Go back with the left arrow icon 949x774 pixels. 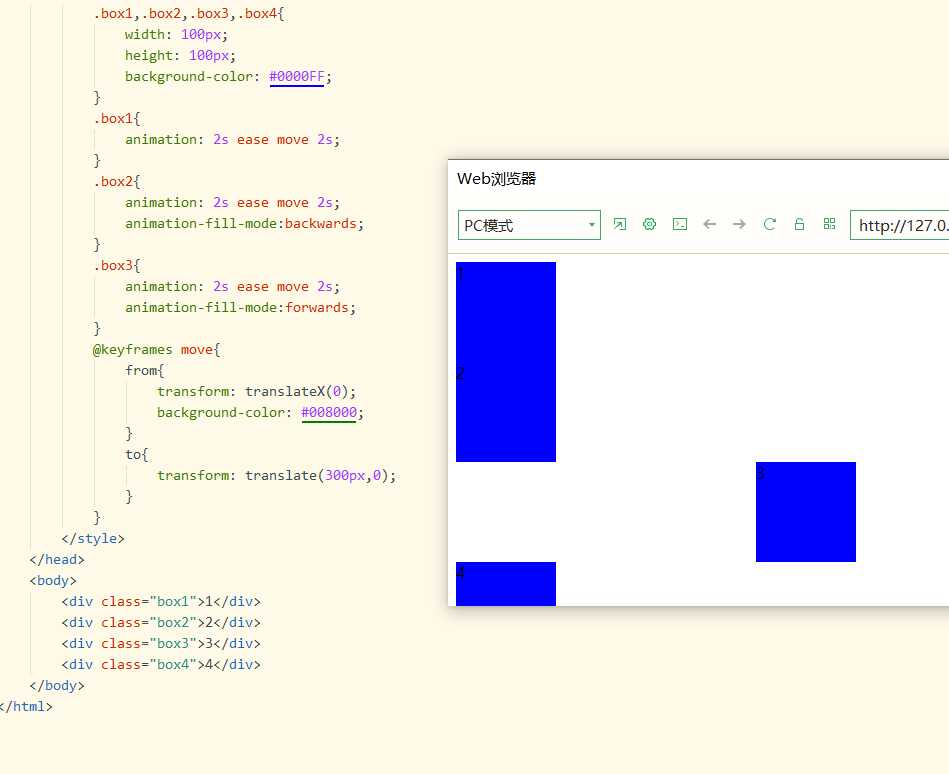709,225
